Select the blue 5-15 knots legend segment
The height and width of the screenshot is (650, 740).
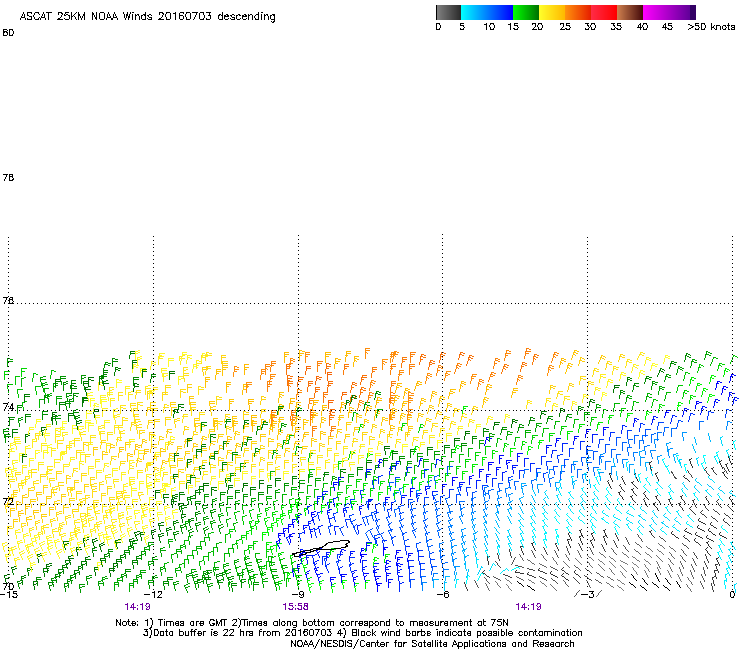click(x=487, y=12)
